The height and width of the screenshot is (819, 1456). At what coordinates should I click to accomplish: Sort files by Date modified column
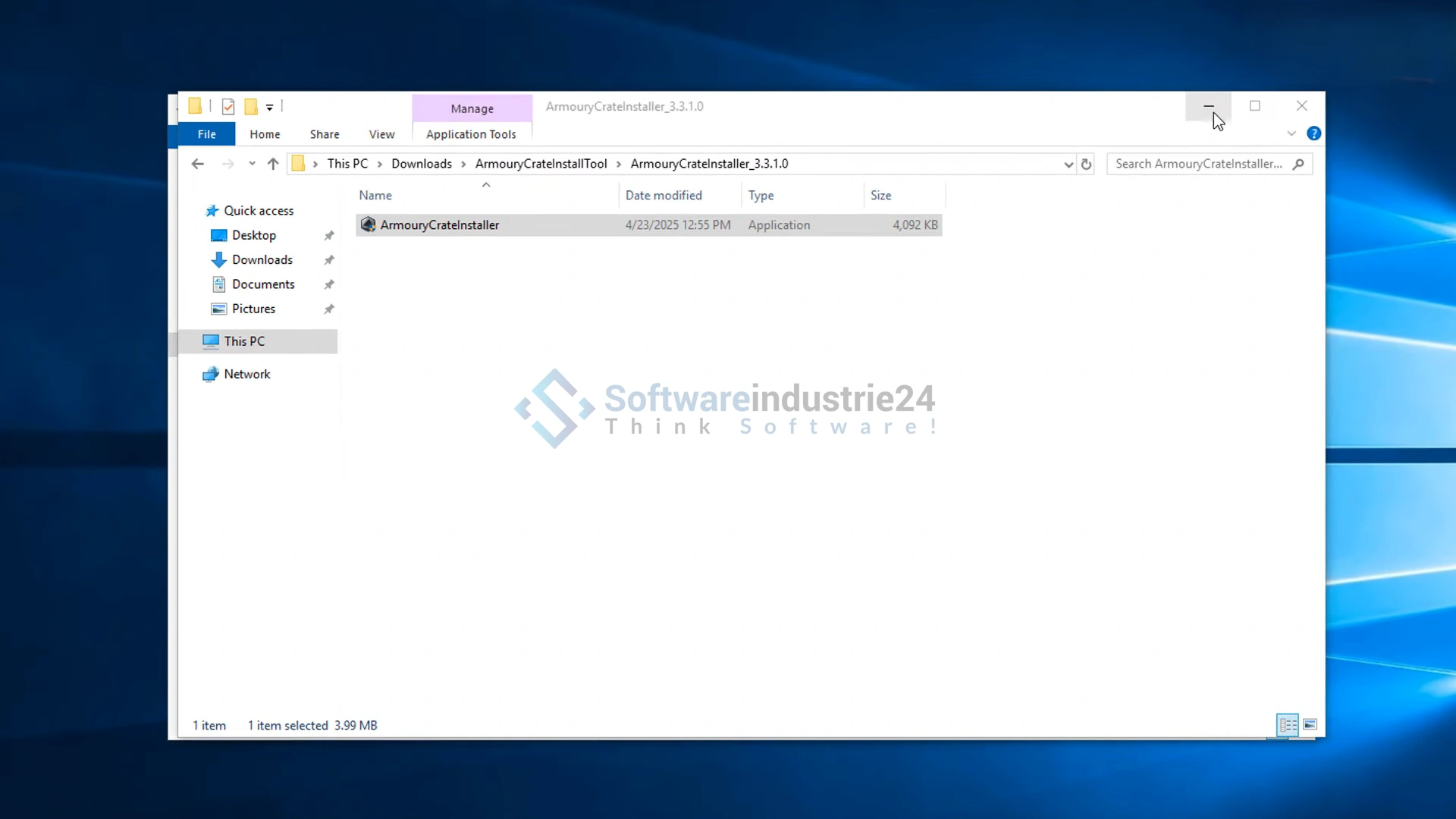coord(664,196)
